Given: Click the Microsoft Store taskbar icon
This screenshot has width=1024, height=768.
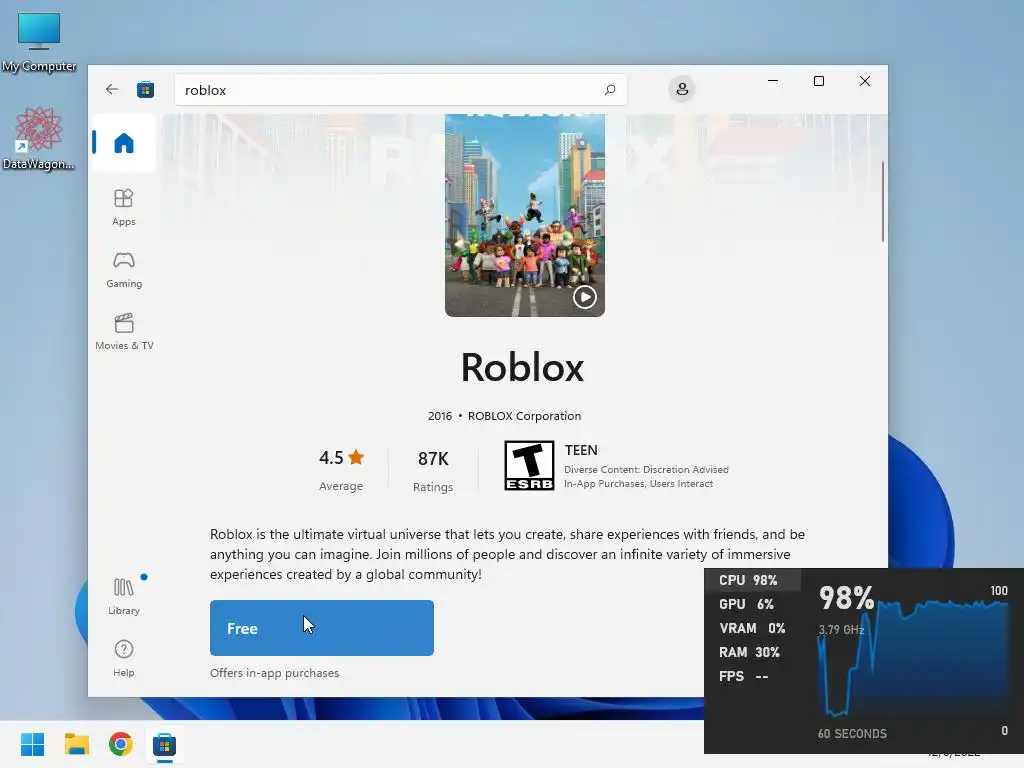Looking at the screenshot, I should [165, 744].
